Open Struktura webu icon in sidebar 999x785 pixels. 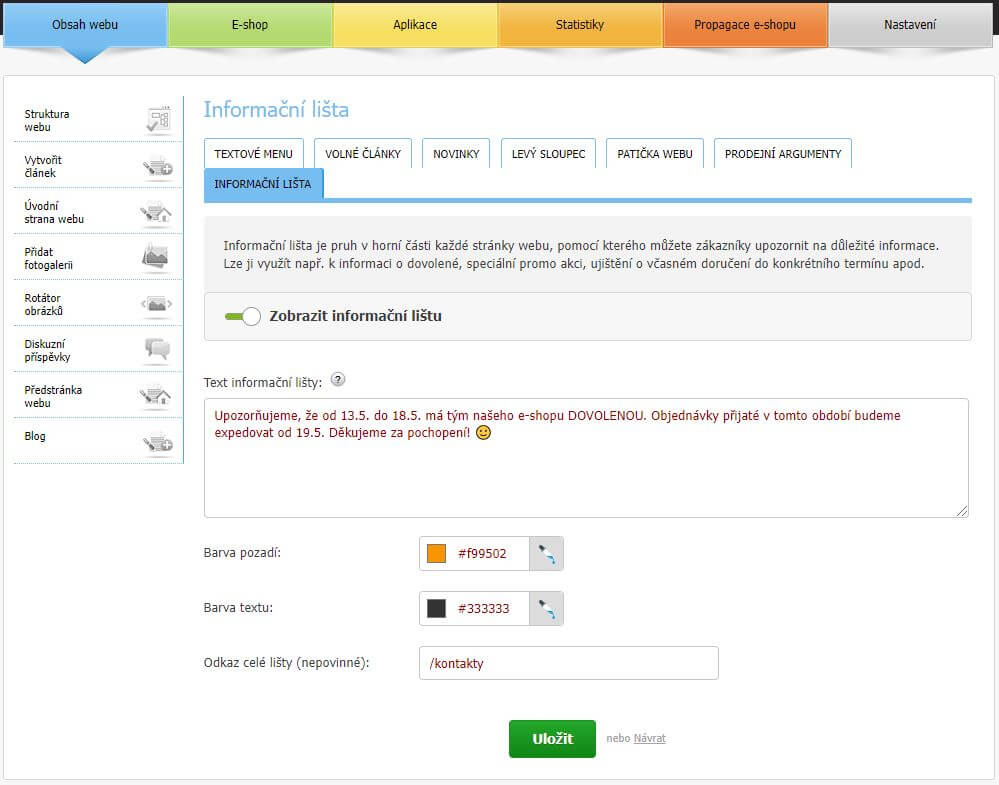[158, 120]
